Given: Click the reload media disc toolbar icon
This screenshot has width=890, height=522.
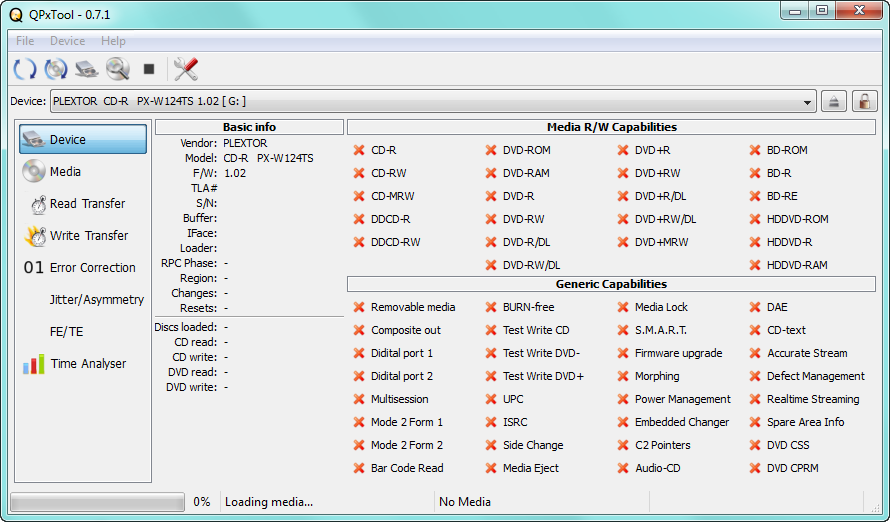Looking at the screenshot, I should coord(56,69).
